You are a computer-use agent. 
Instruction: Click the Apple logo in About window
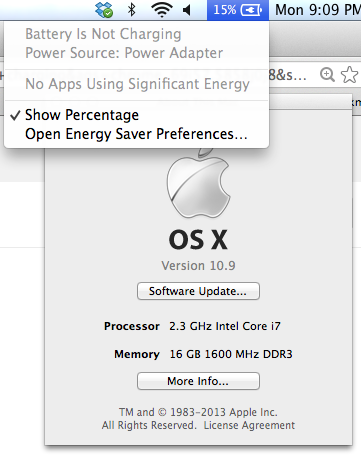click(198, 184)
